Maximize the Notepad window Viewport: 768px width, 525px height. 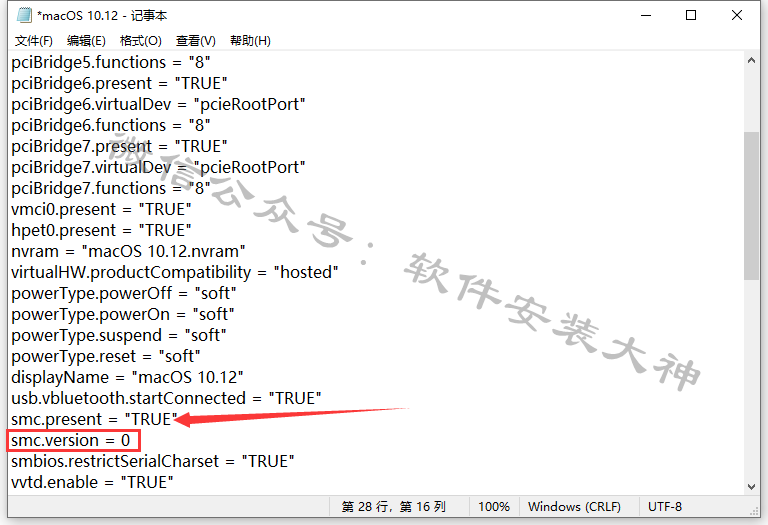point(691,15)
